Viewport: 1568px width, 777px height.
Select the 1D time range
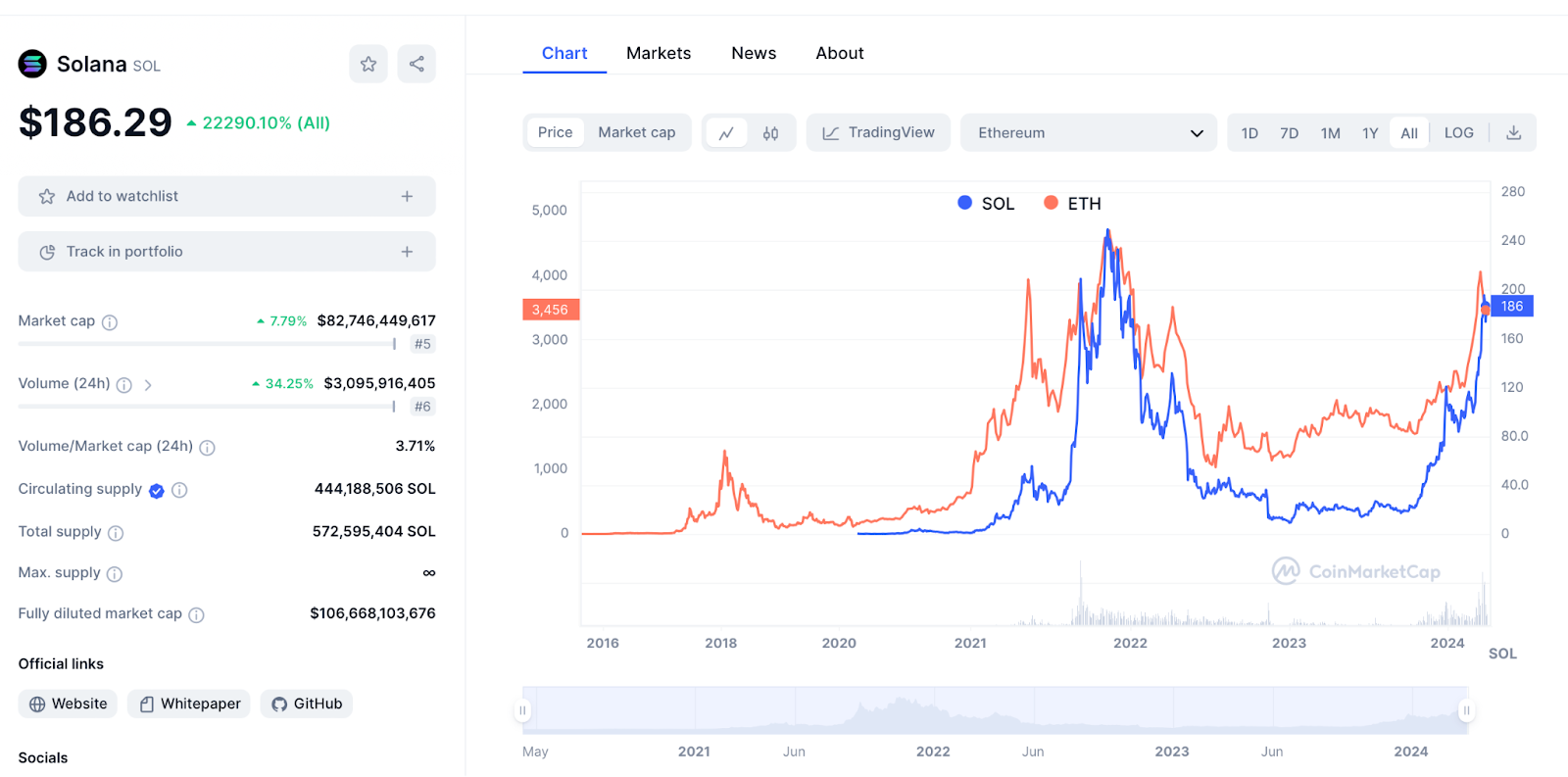[1249, 133]
